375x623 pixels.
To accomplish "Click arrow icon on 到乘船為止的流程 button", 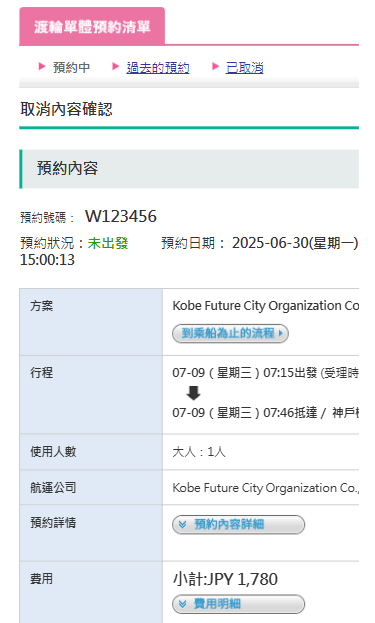I will click(281, 333).
